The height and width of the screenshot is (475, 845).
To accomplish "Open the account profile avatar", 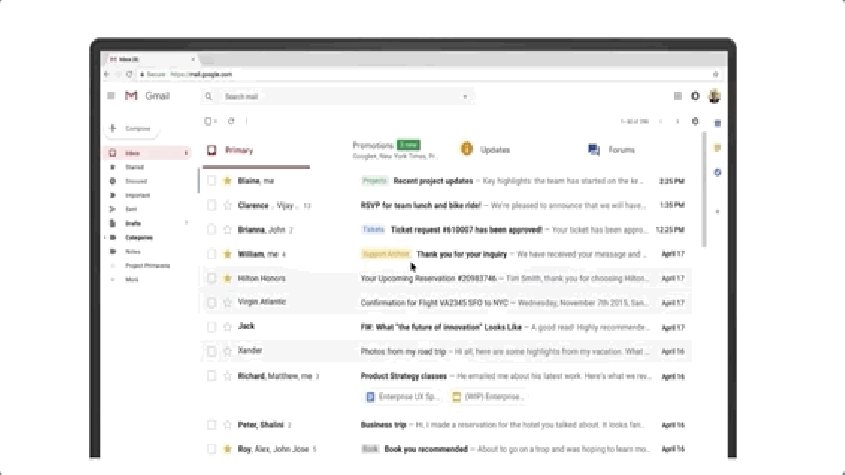I will (715, 96).
